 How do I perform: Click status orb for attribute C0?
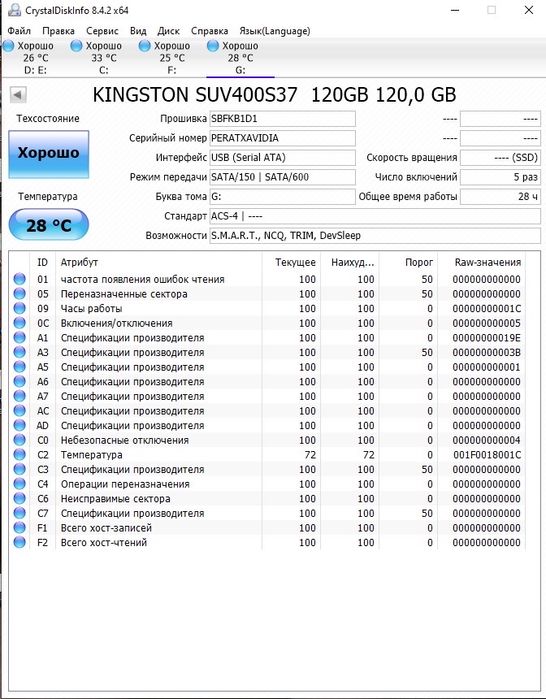20,440
